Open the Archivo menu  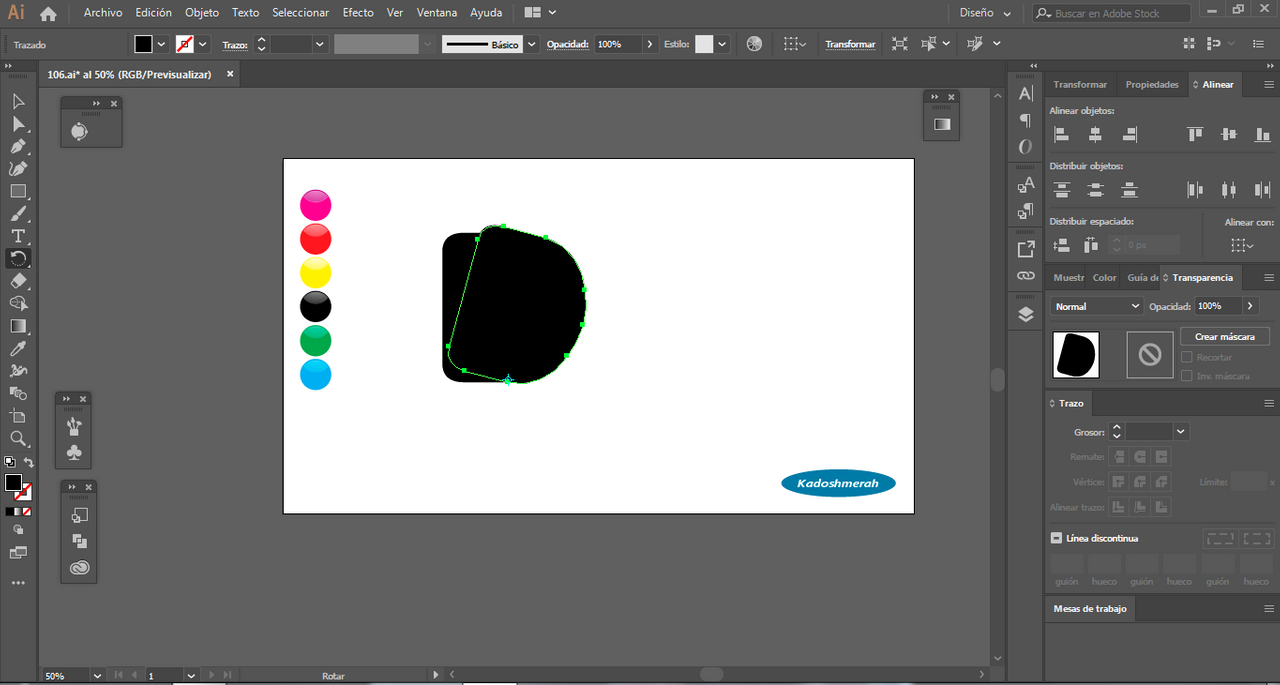point(103,13)
